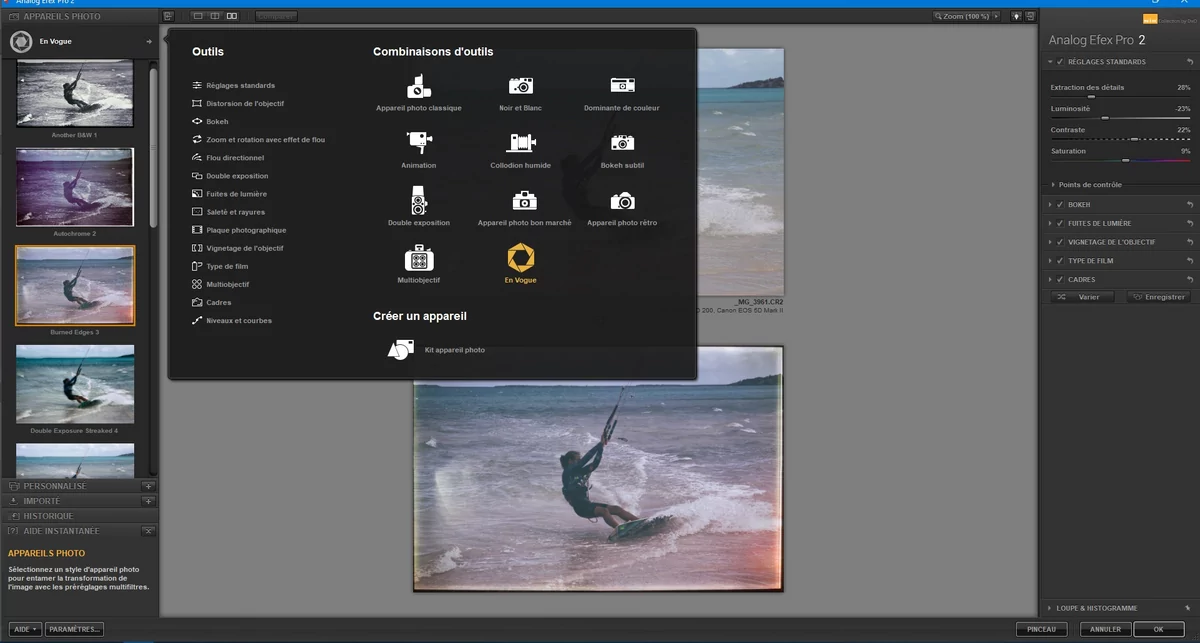Disable Vignetage de l'objectif checkbox

[x=1060, y=242]
